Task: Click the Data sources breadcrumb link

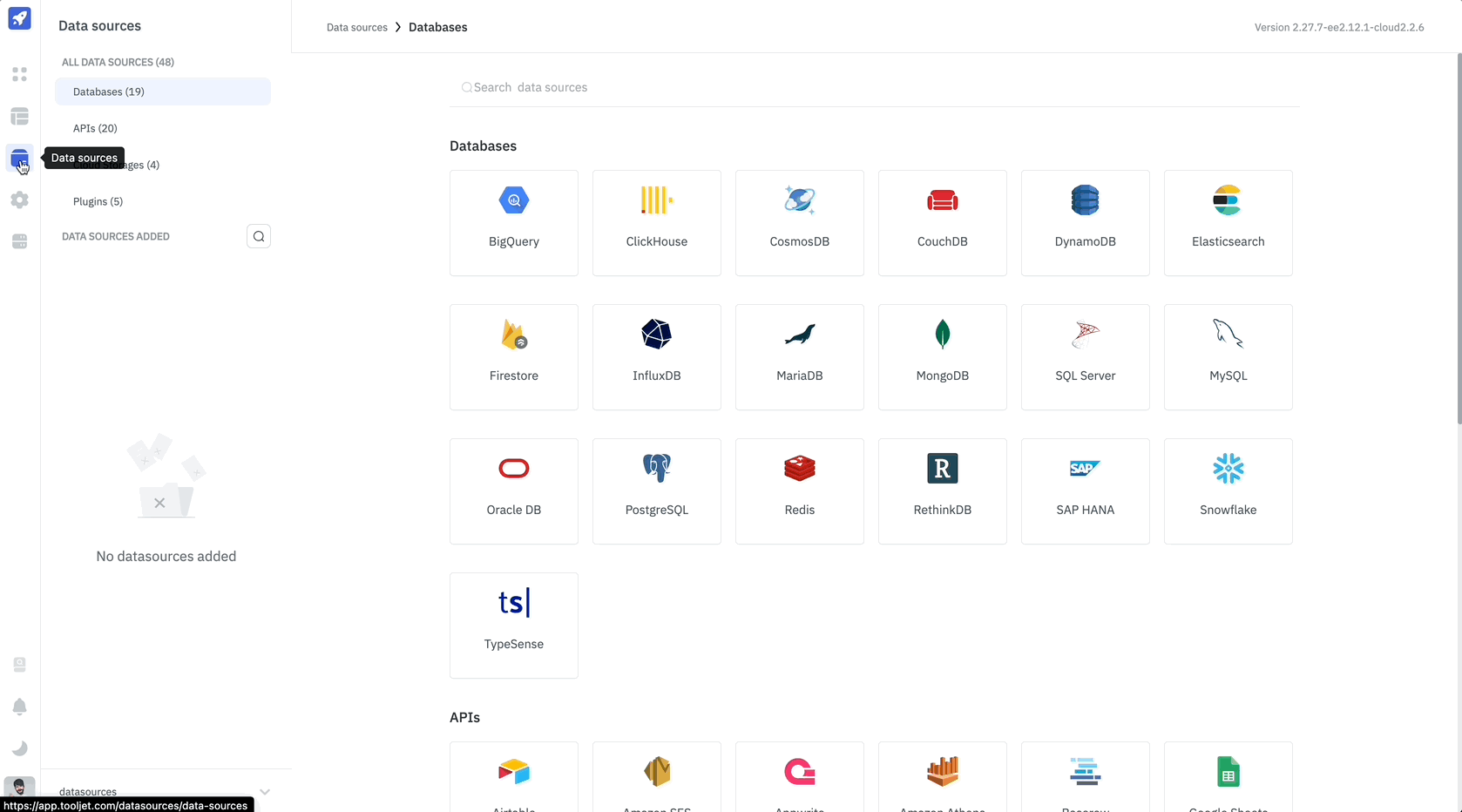Action: coord(356,28)
